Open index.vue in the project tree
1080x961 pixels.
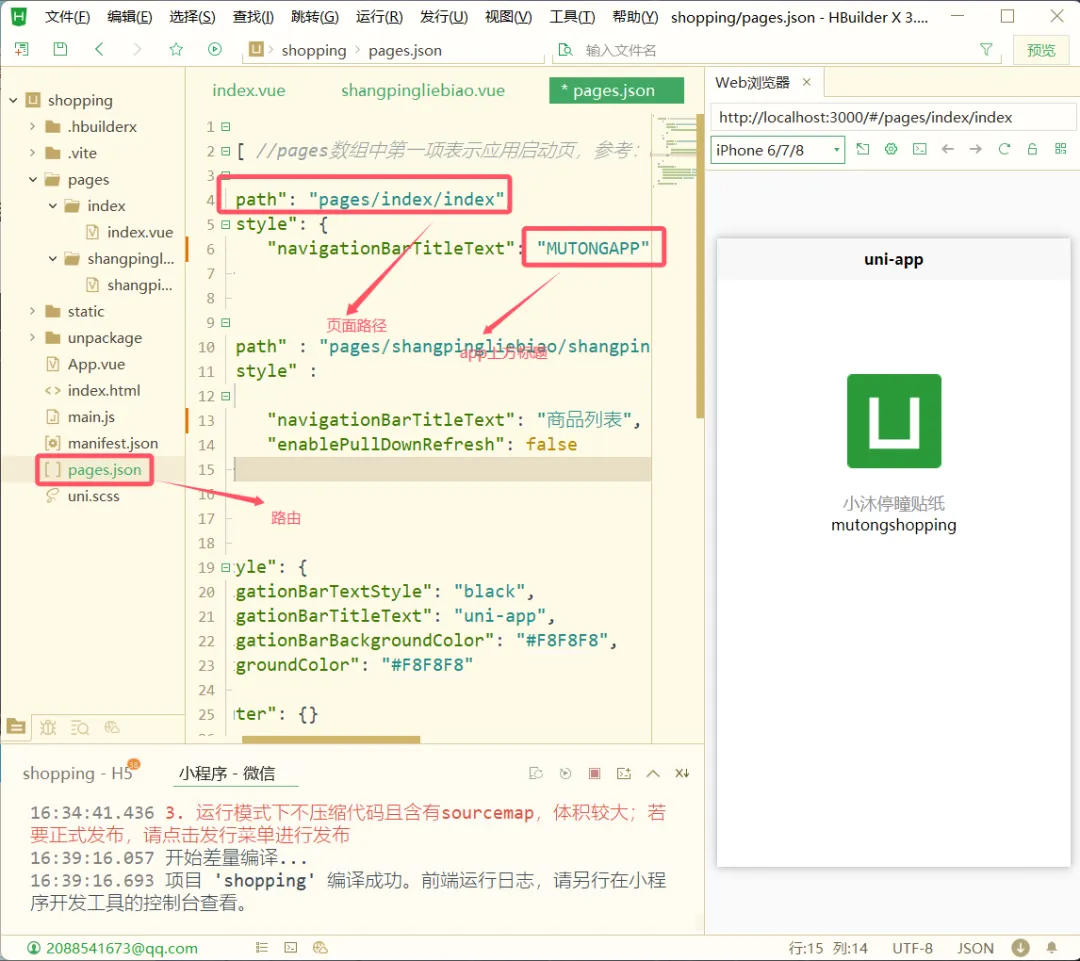[x=140, y=232]
